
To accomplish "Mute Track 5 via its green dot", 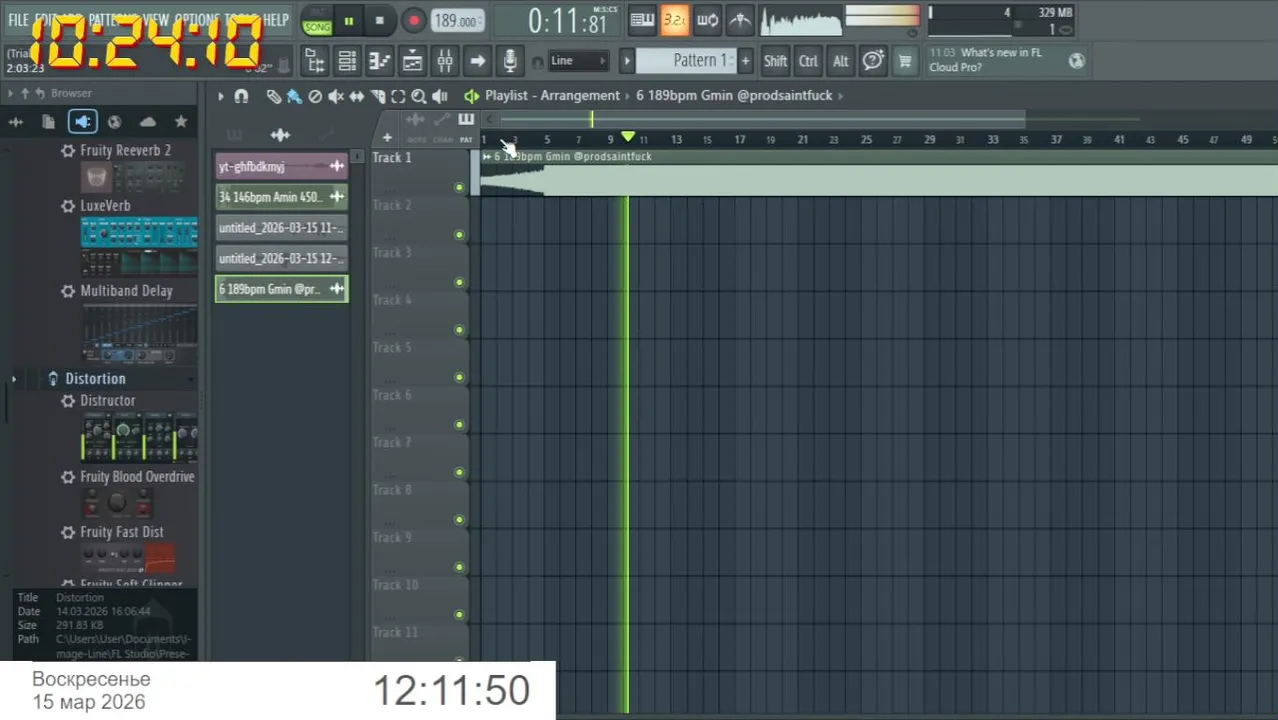I will [x=459, y=377].
